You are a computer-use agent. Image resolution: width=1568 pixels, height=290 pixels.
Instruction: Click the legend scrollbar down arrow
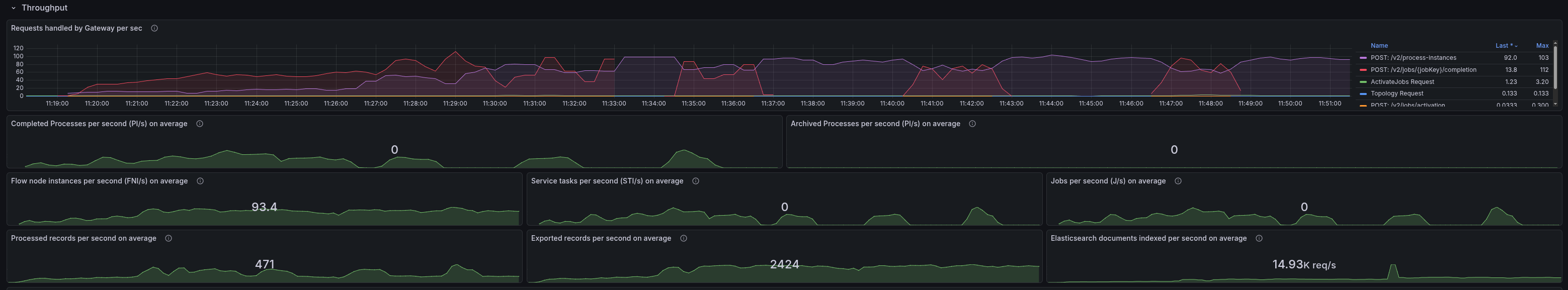(x=1555, y=104)
